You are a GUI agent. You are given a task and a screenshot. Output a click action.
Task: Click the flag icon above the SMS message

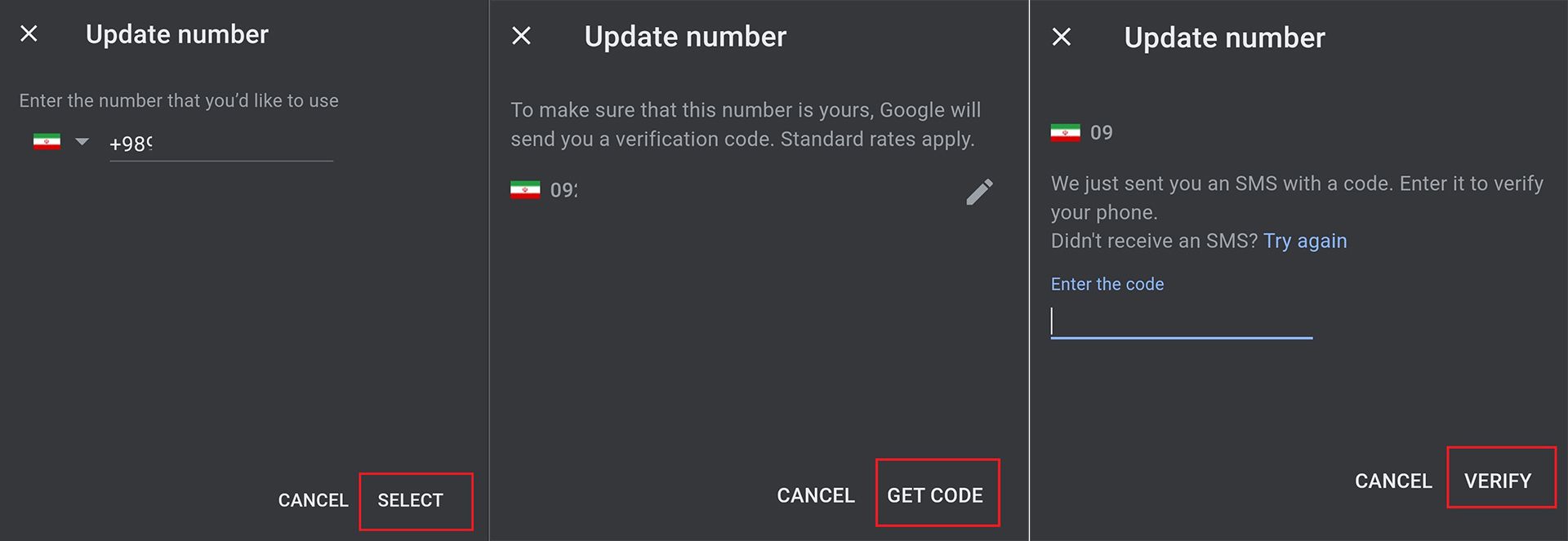point(1065,133)
